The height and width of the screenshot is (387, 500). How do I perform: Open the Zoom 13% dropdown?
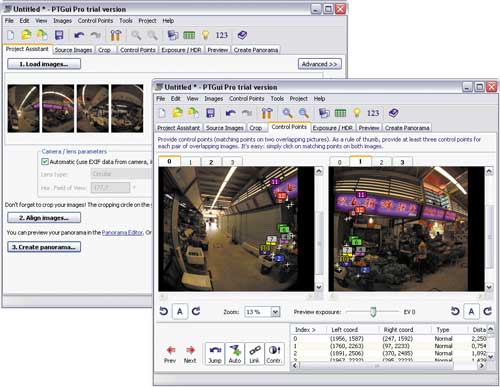[275, 312]
